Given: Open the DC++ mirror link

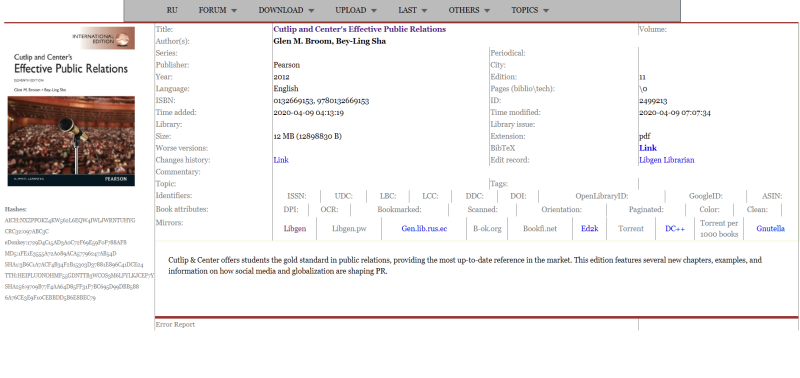Looking at the screenshot, I should coord(675,229).
